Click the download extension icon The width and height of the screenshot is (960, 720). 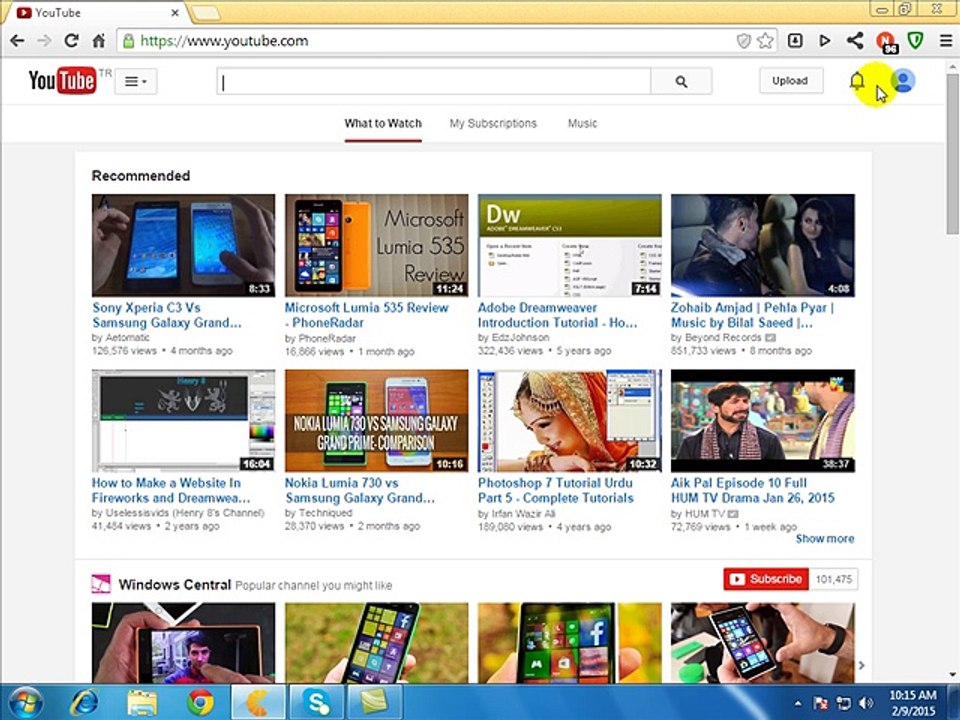point(795,41)
